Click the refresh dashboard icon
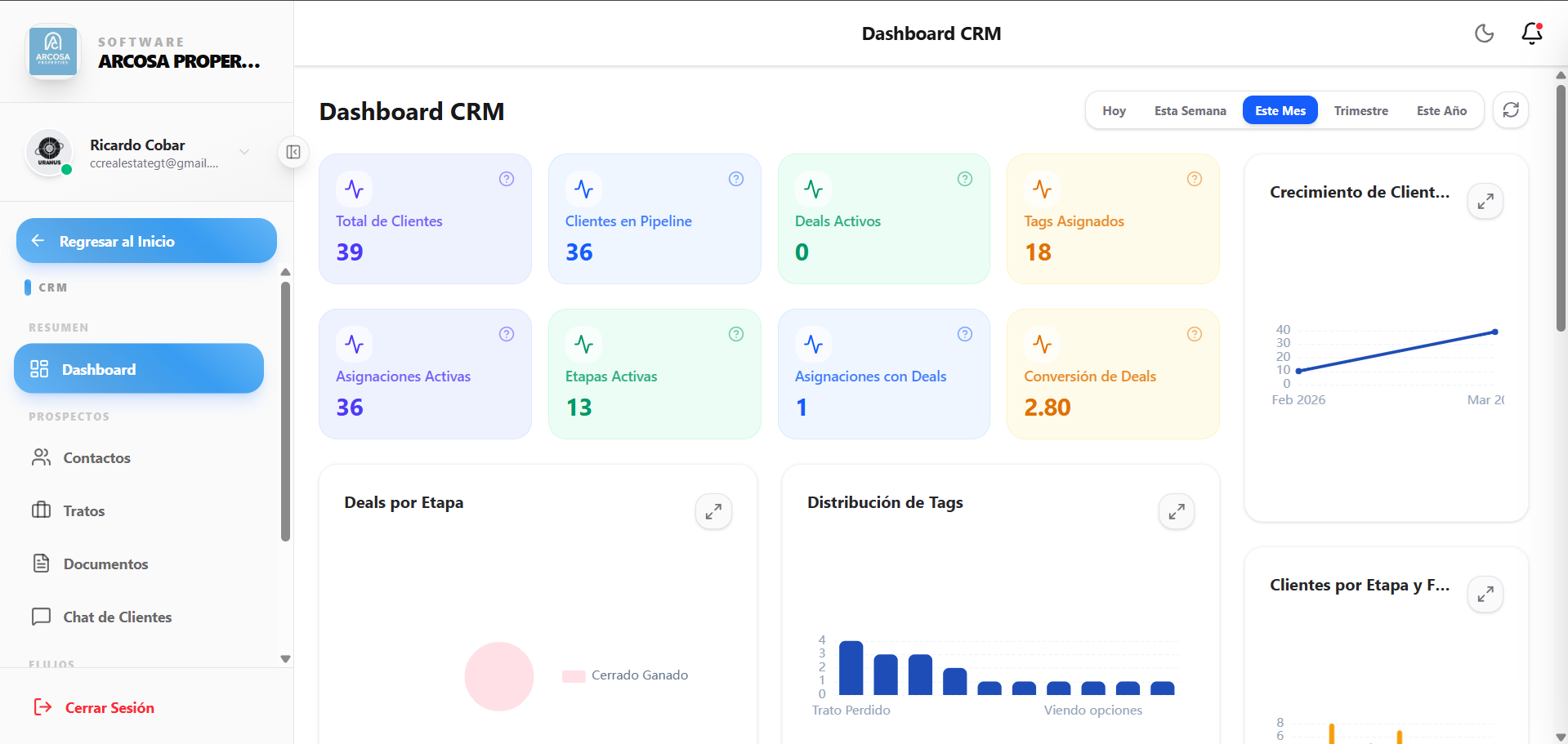1568x744 pixels. (x=1510, y=110)
